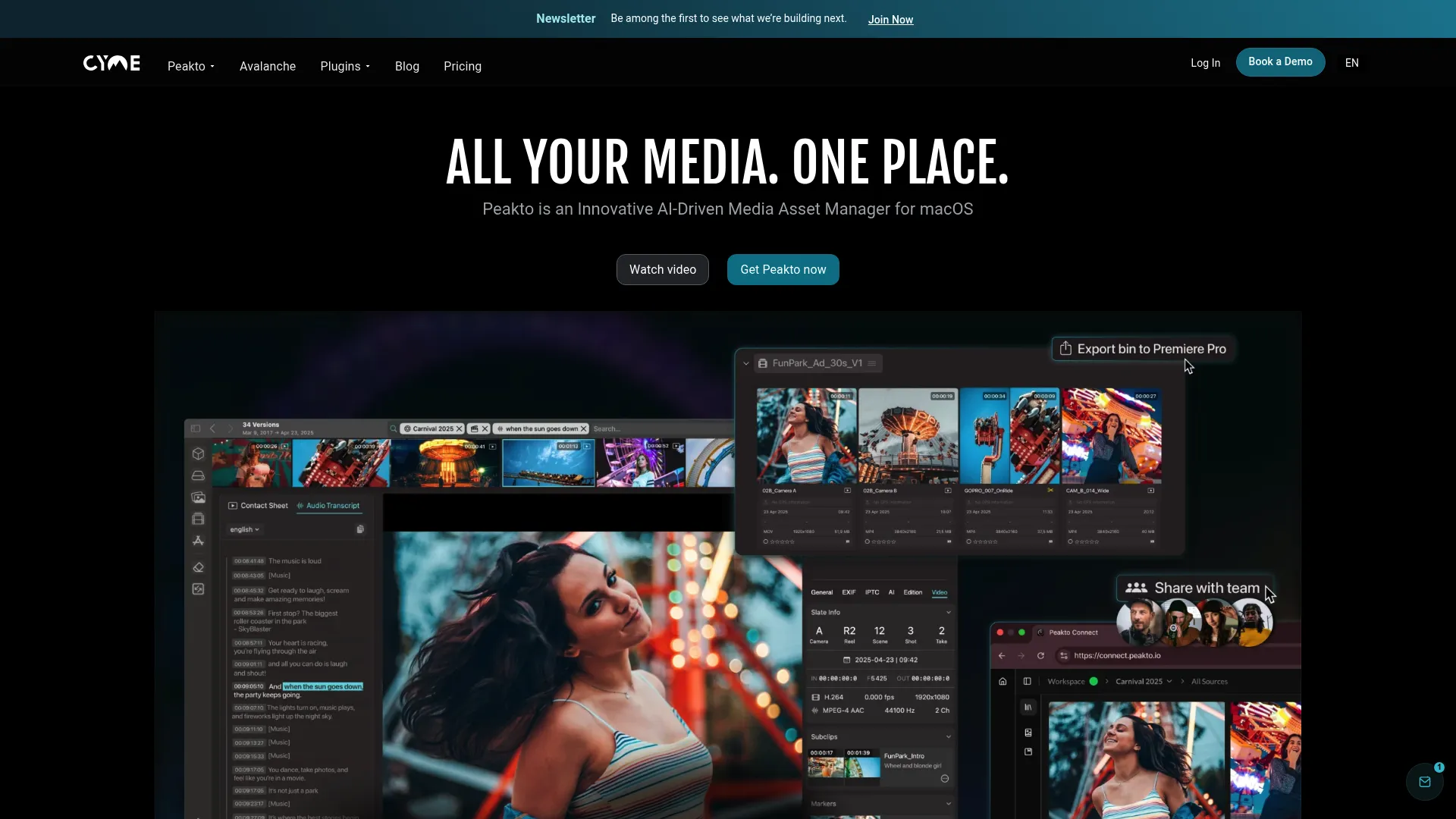Click the Log In link
This screenshot has width=1456, height=819.
click(x=1205, y=63)
